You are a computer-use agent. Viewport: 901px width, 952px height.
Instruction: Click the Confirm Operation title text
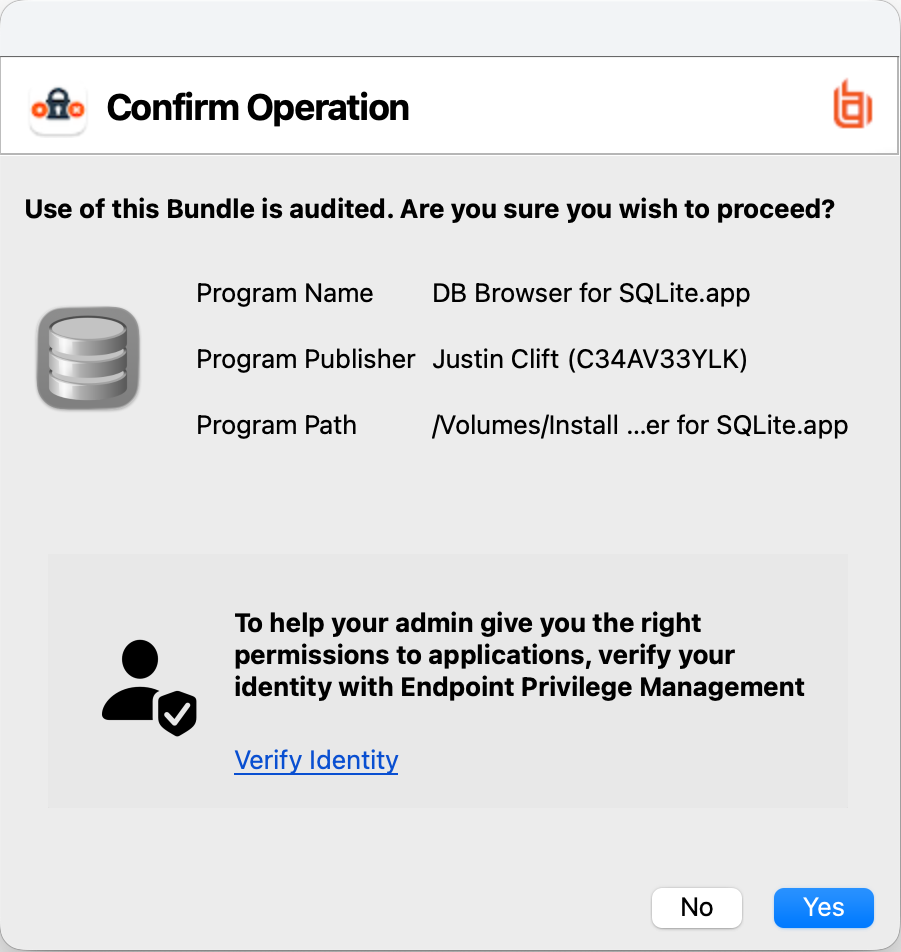click(x=258, y=107)
